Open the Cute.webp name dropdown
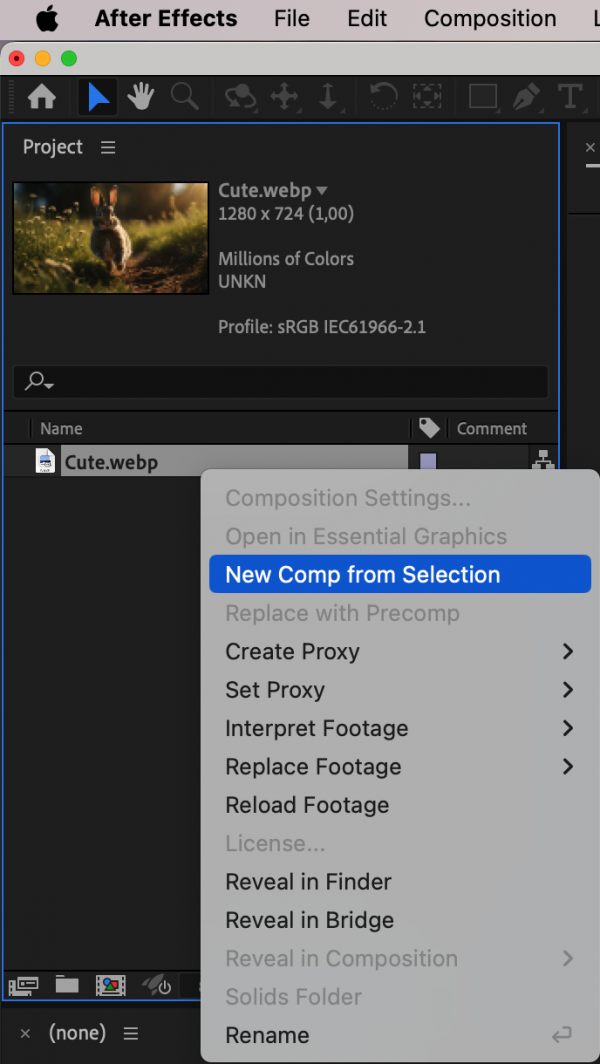Image resolution: width=600 pixels, height=1064 pixels. click(x=322, y=190)
